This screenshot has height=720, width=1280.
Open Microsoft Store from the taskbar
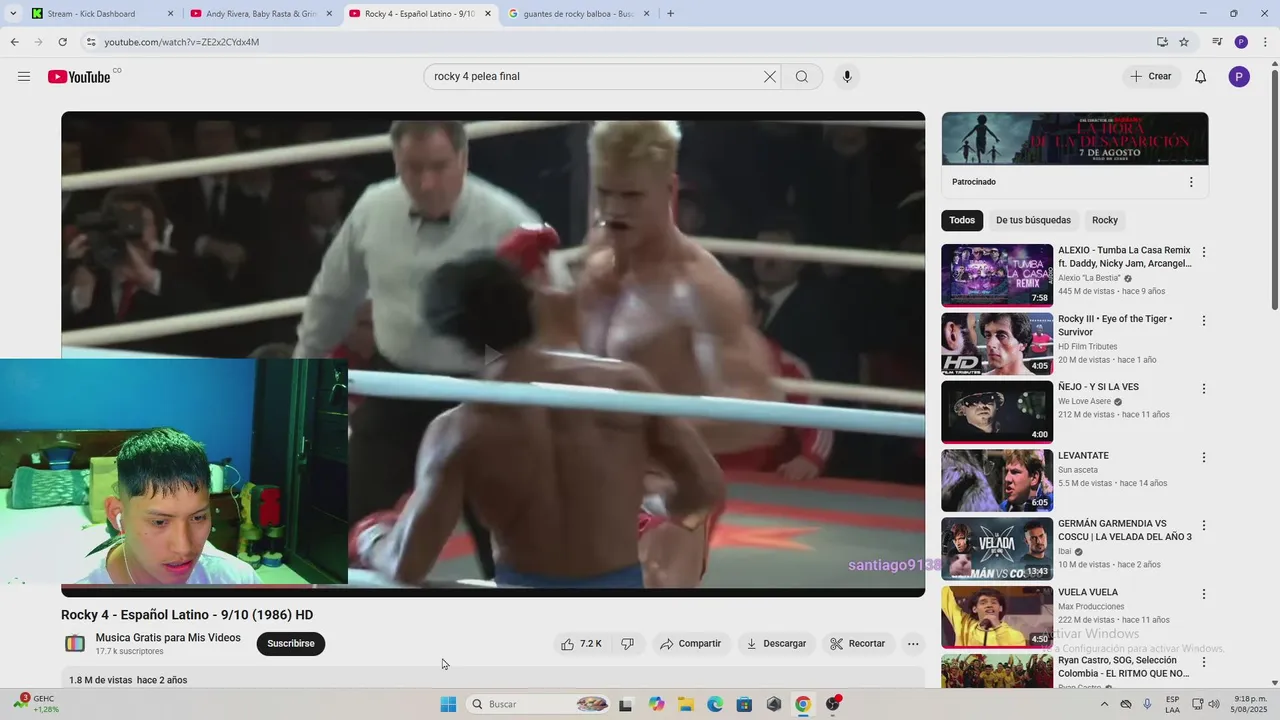744,704
